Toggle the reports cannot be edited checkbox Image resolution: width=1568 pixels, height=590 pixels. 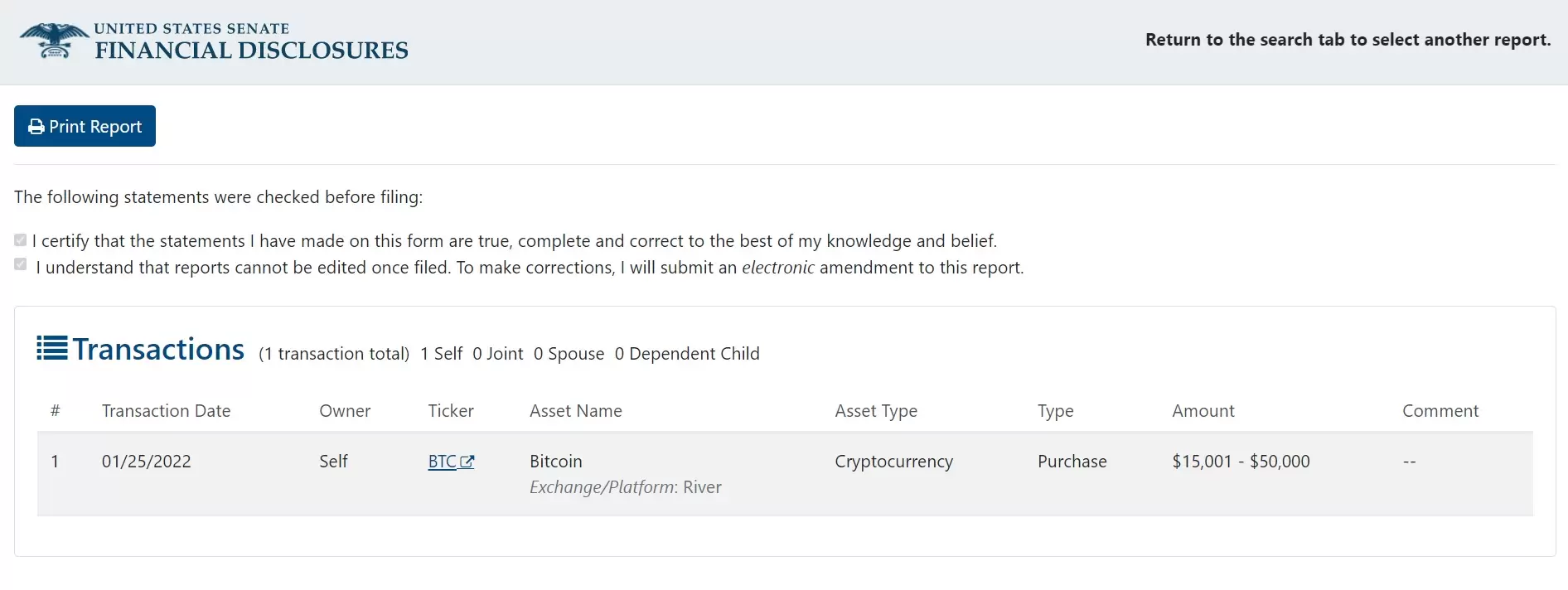click(x=21, y=264)
